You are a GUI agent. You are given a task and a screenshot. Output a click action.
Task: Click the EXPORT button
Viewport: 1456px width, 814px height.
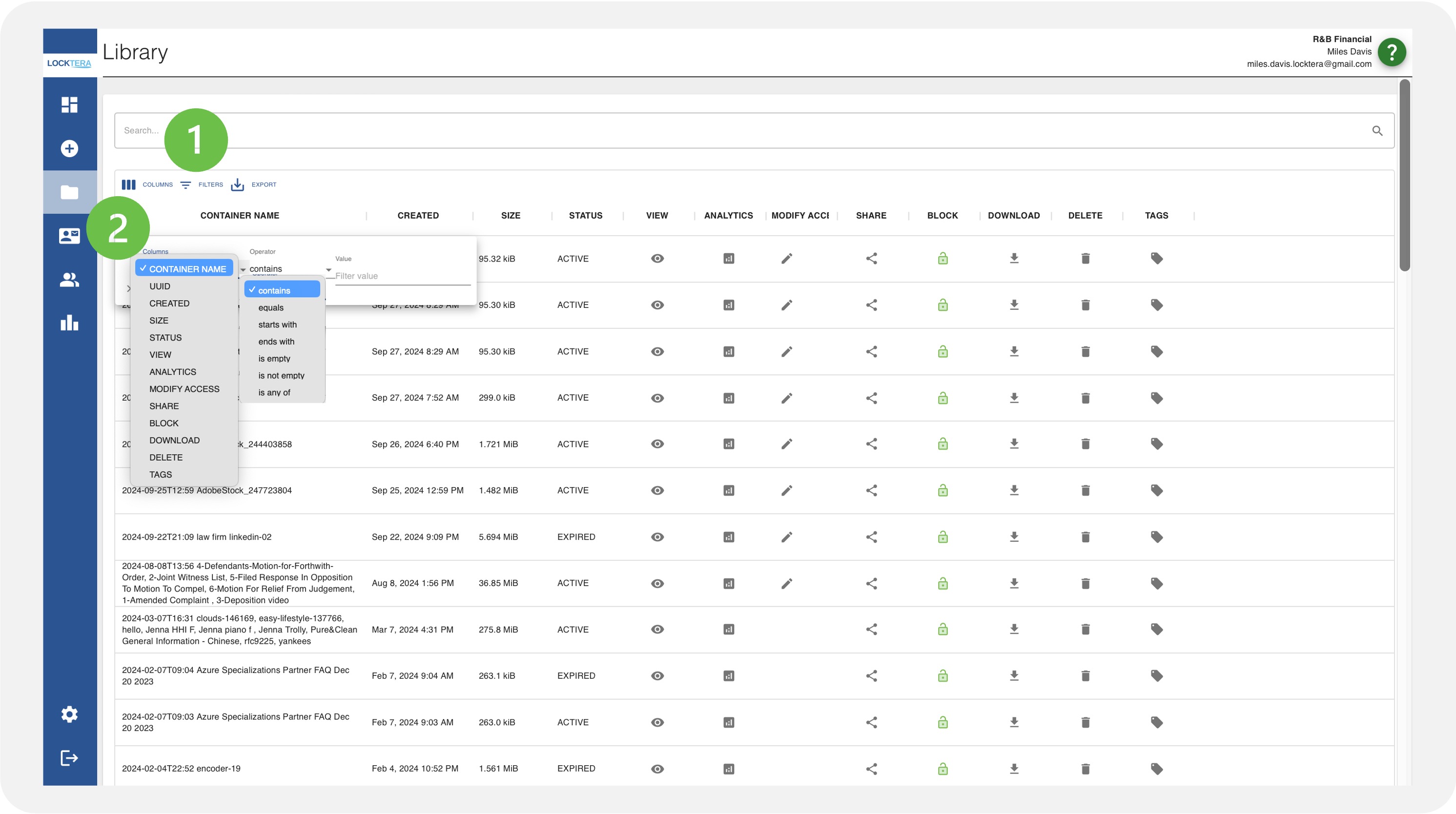click(254, 184)
